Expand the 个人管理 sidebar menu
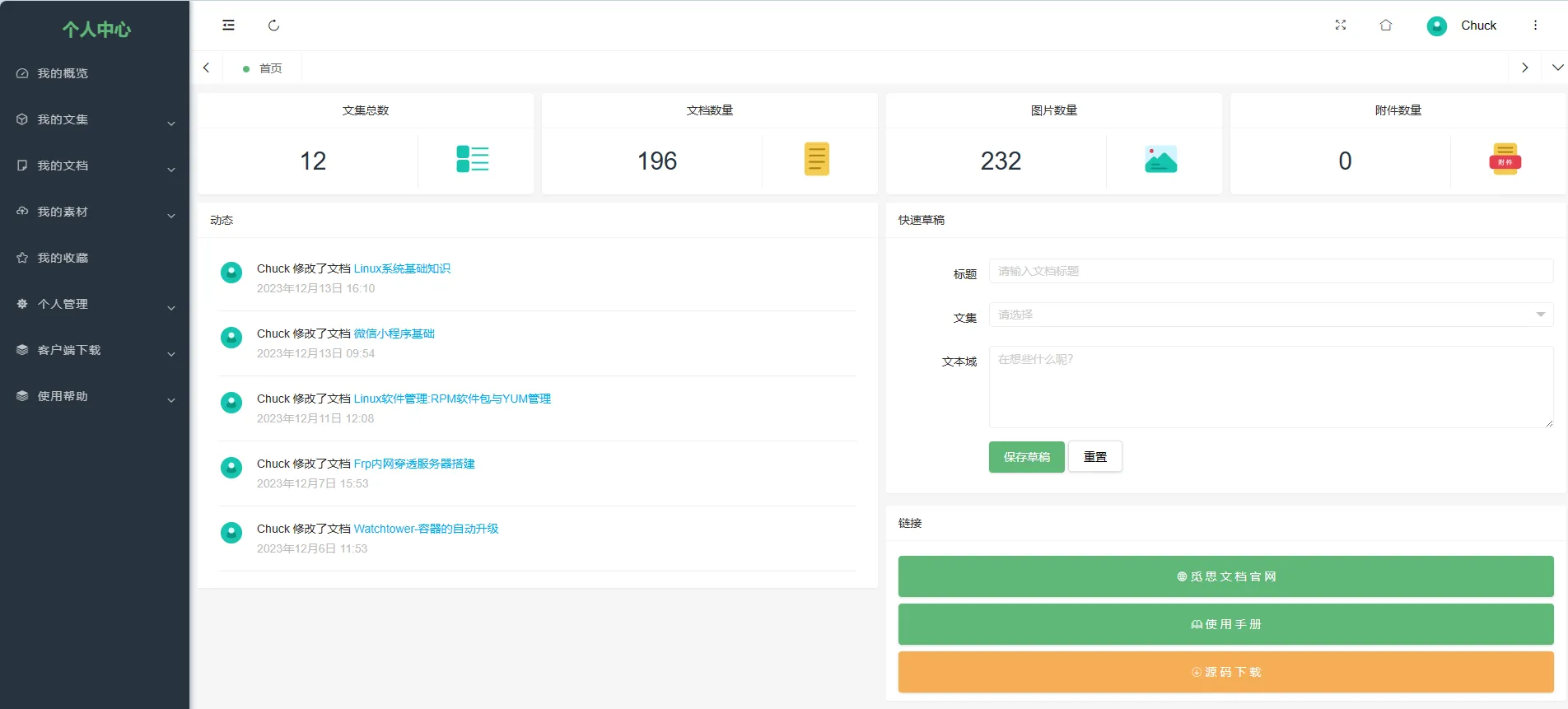Viewport: 1568px width, 709px height. pyautogui.click(x=95, y=304)
